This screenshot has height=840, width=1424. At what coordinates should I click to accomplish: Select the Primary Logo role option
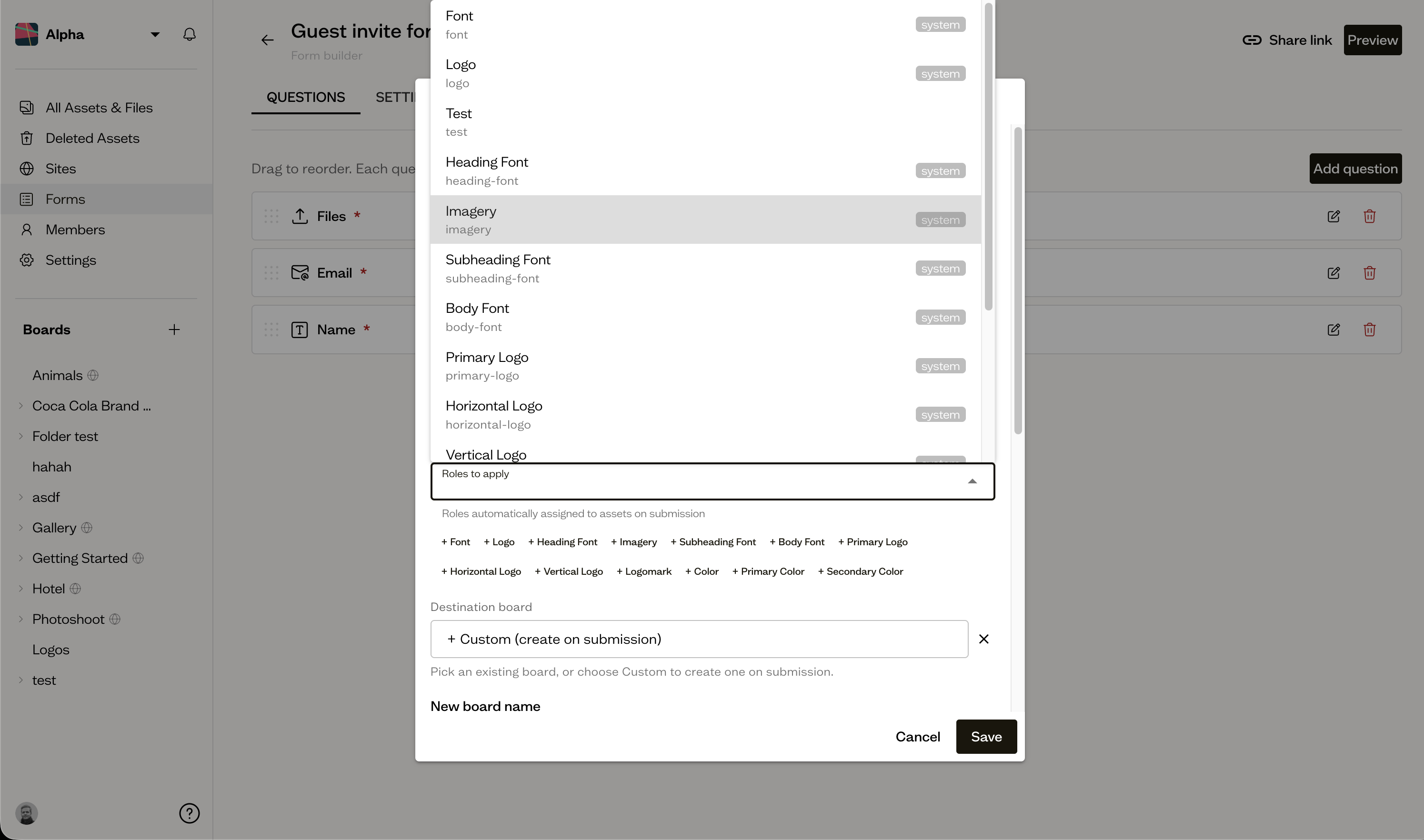pyautogui.click(x=705, y=366)
